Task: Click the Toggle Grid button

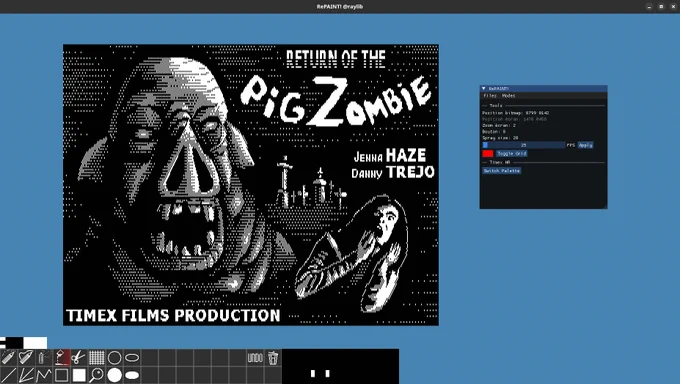Action: tap(512, 154)
